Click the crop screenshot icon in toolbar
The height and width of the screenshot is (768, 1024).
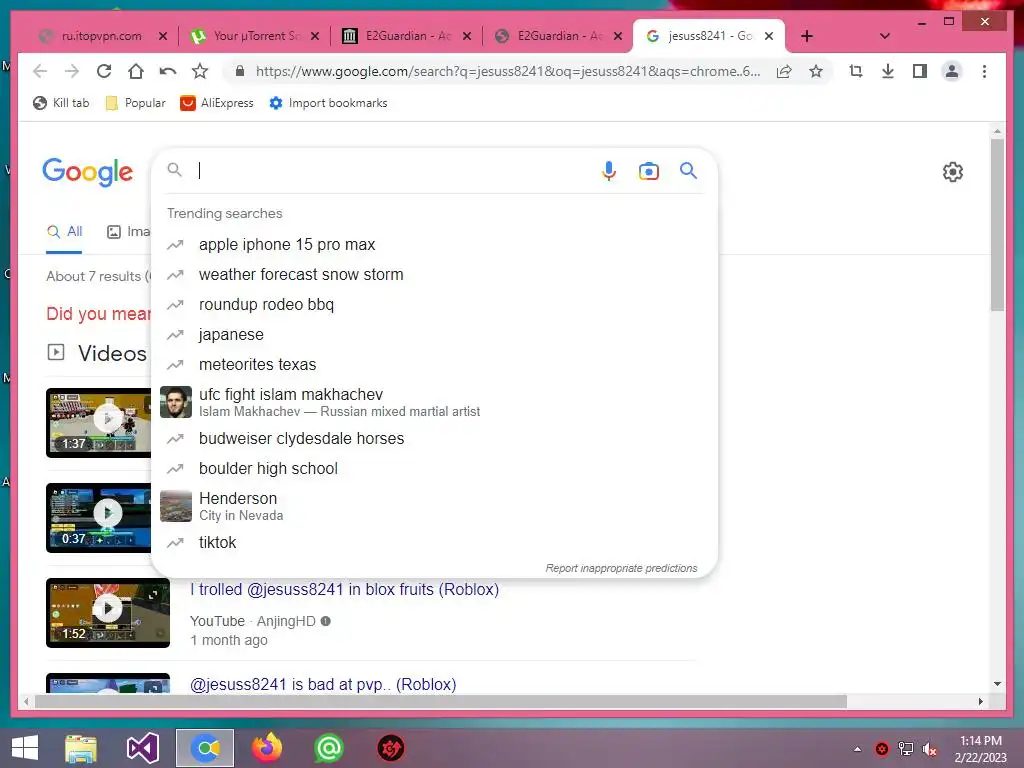(856, 71)
